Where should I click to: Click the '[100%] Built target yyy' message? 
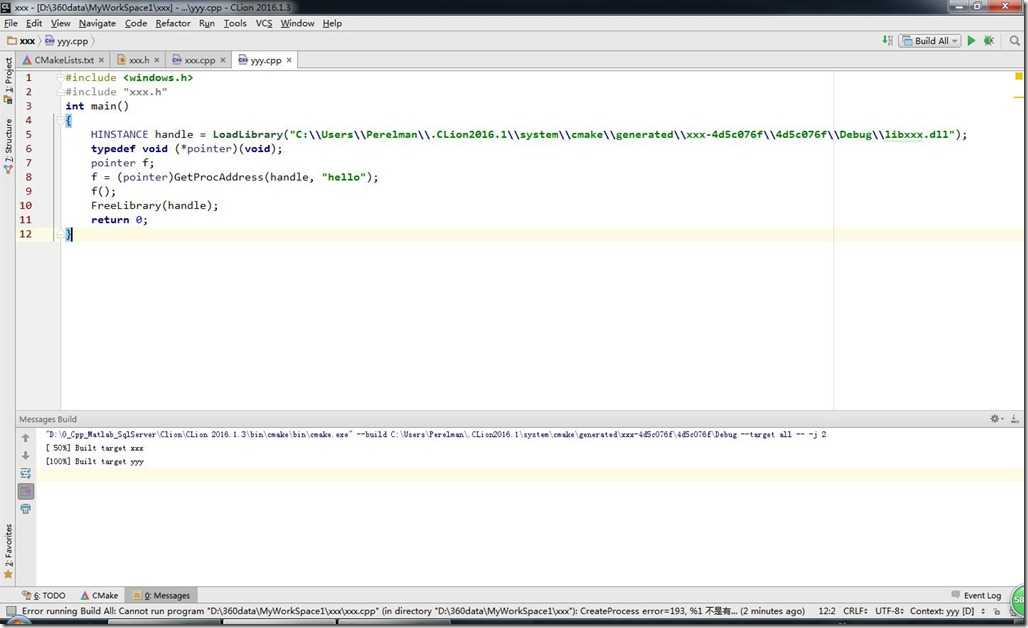pos(94,461)
